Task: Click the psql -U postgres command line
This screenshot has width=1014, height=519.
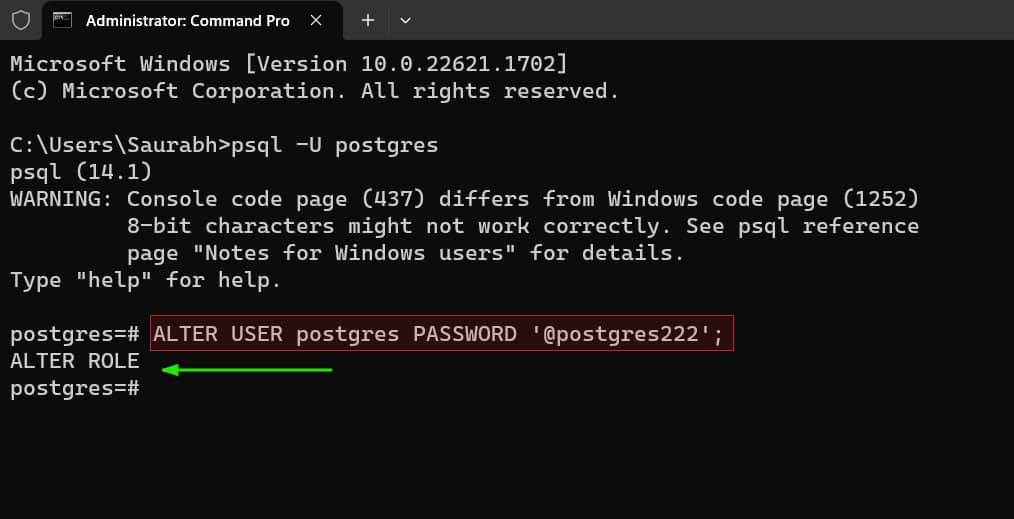Action: (x=335, y=145)
